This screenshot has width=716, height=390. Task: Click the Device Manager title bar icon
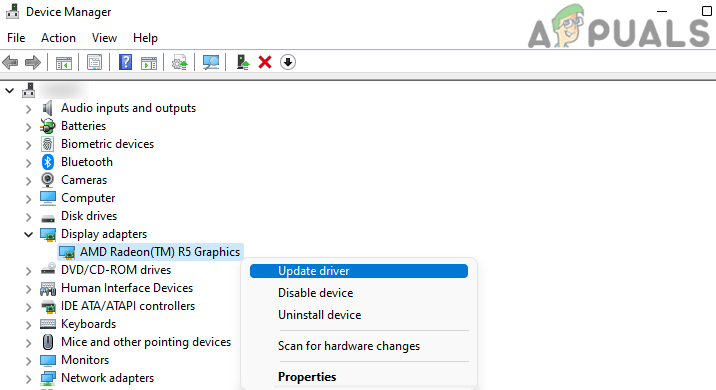pos(12,12)
